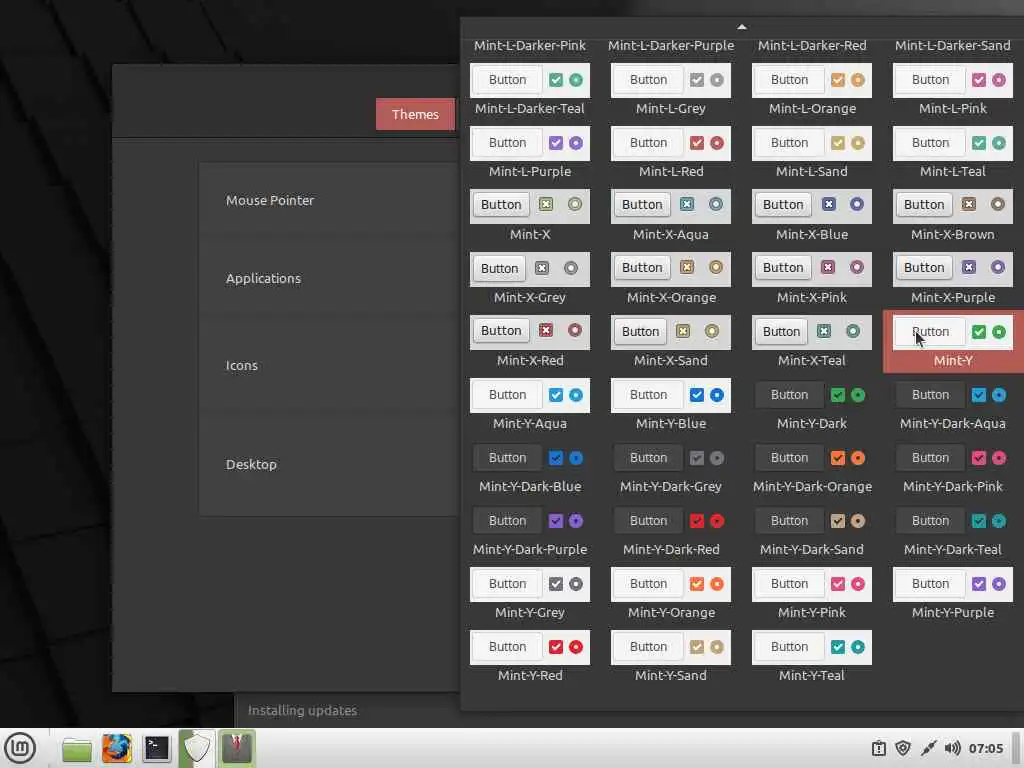Select the Mint-L-Teal theme
The image size is (1024, 768).
(x=953, y=153)
